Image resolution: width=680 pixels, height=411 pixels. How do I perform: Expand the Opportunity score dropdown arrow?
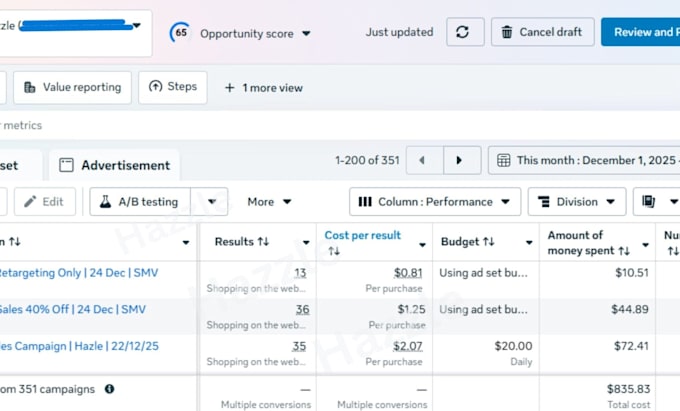pyautogui.click(x=306, y=33)
